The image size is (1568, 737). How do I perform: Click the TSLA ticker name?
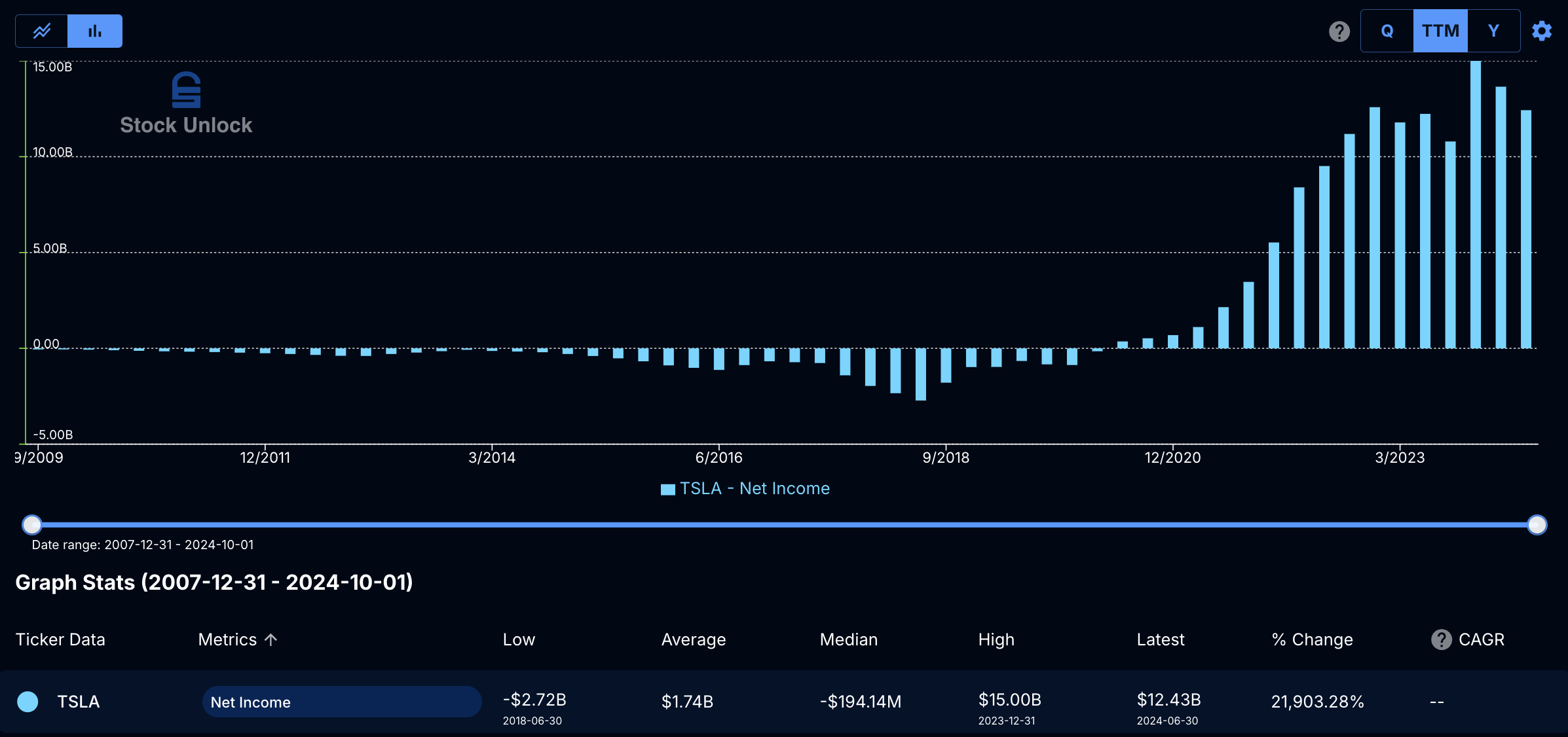79,702
